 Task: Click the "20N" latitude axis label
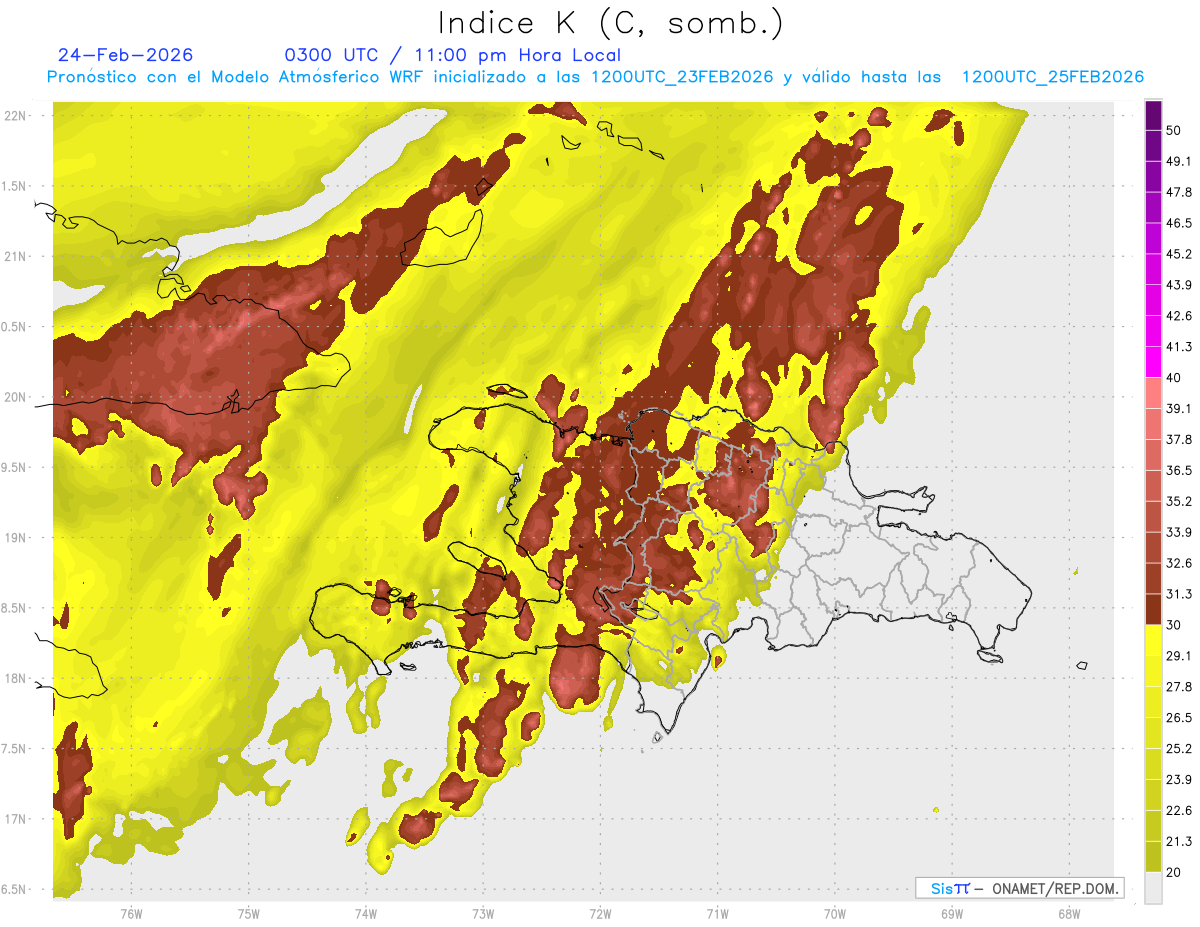coord(15,397)
